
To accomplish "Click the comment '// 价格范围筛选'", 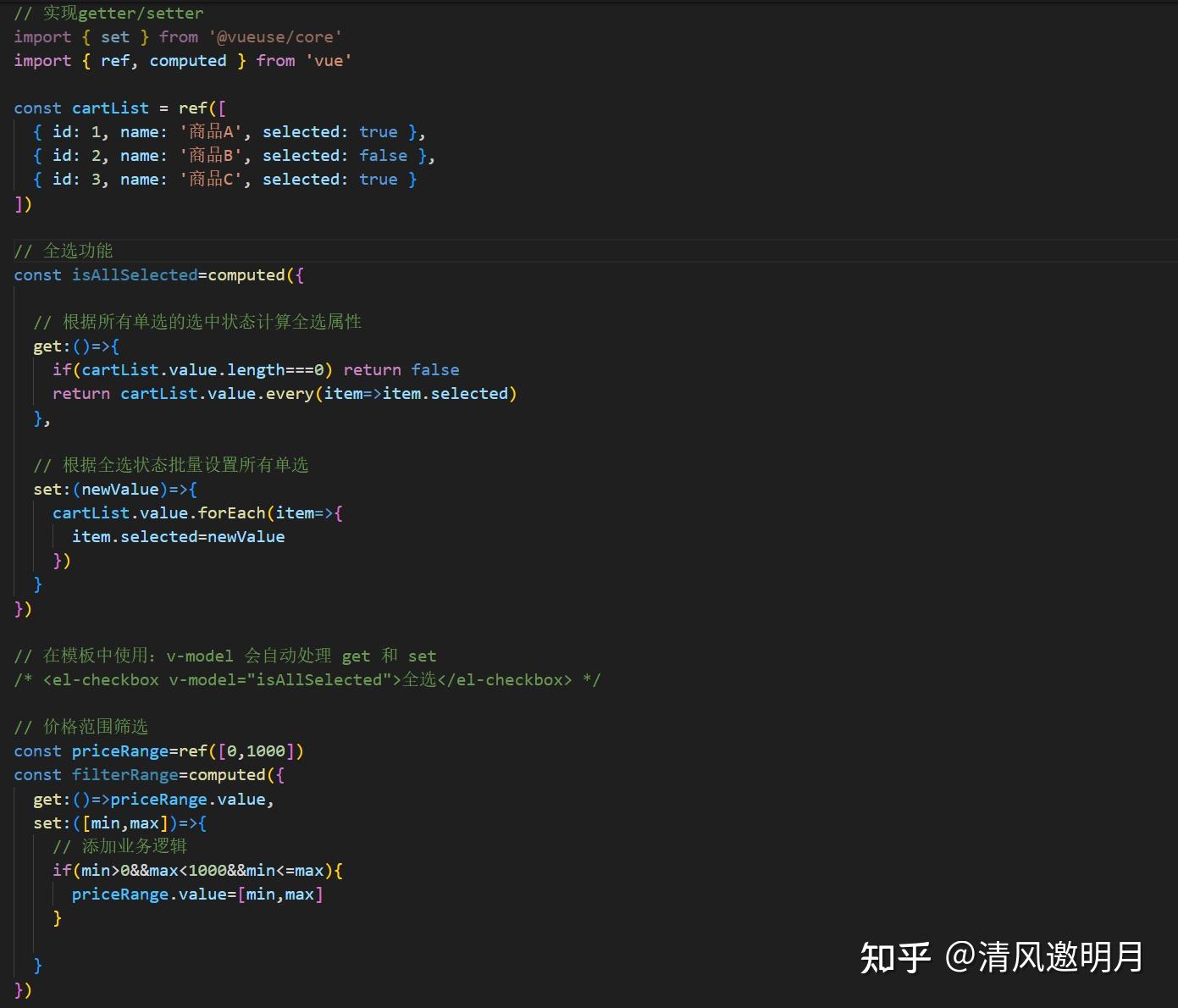I will 81,727.
